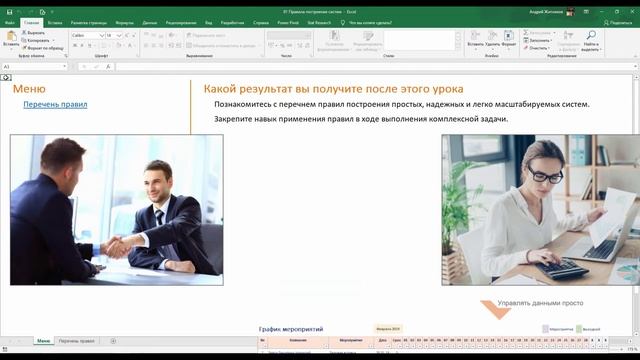Click the orange down arrow shape
This screenshot has width=640, height=360.
click(496, 310)
